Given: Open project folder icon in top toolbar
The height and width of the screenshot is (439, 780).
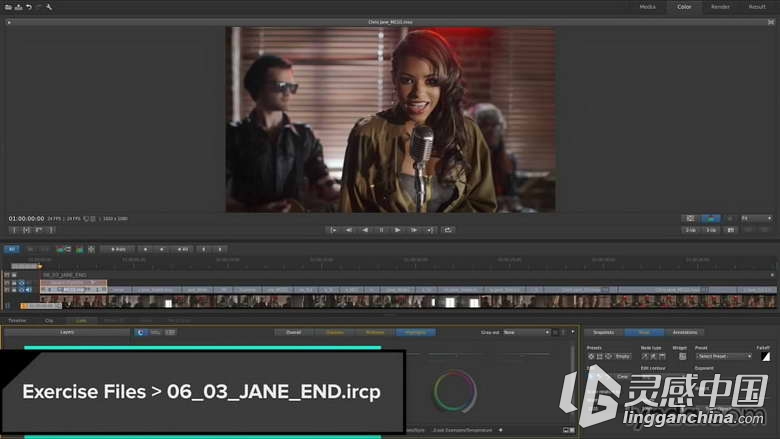Looking at the screenshot, I should pos(8,7).
